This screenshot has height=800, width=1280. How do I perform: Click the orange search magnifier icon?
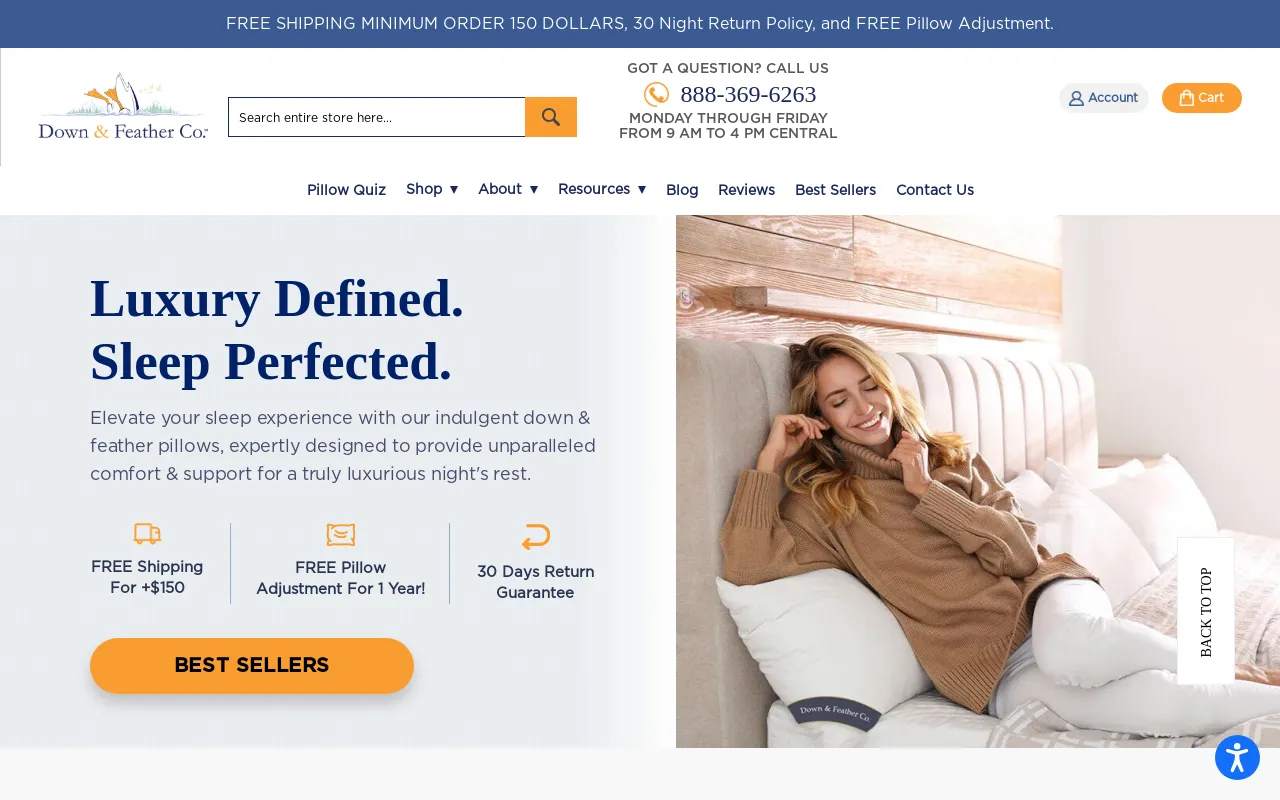[551, 117]
